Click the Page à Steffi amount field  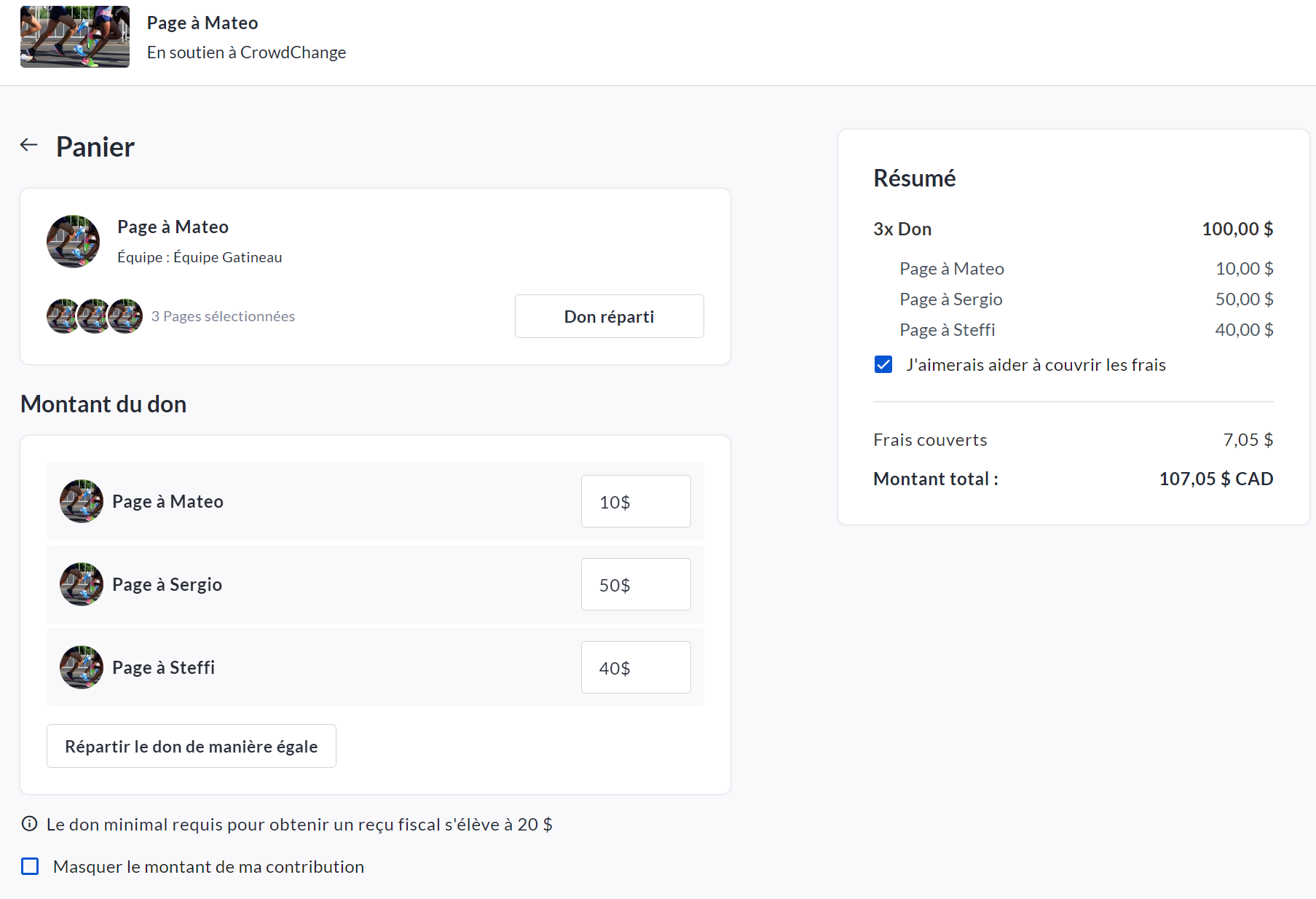[635, 667]
